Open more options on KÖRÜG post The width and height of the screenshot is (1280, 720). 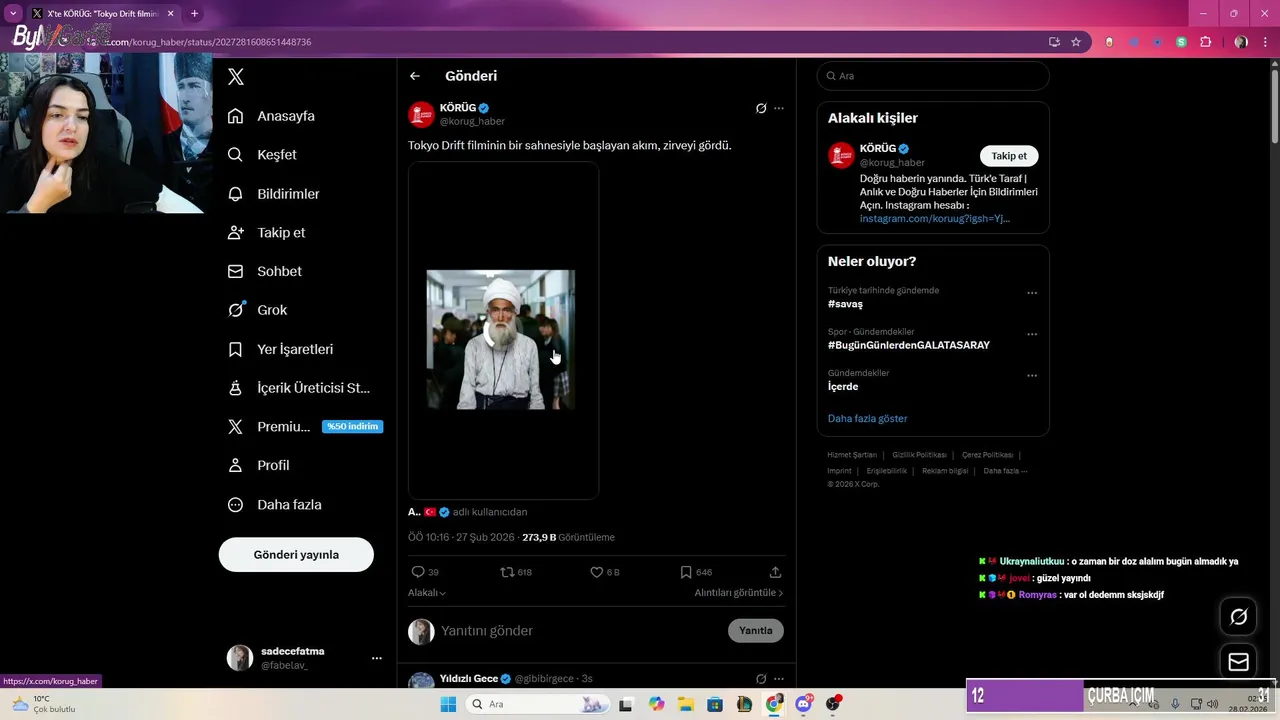coord(779,108)
